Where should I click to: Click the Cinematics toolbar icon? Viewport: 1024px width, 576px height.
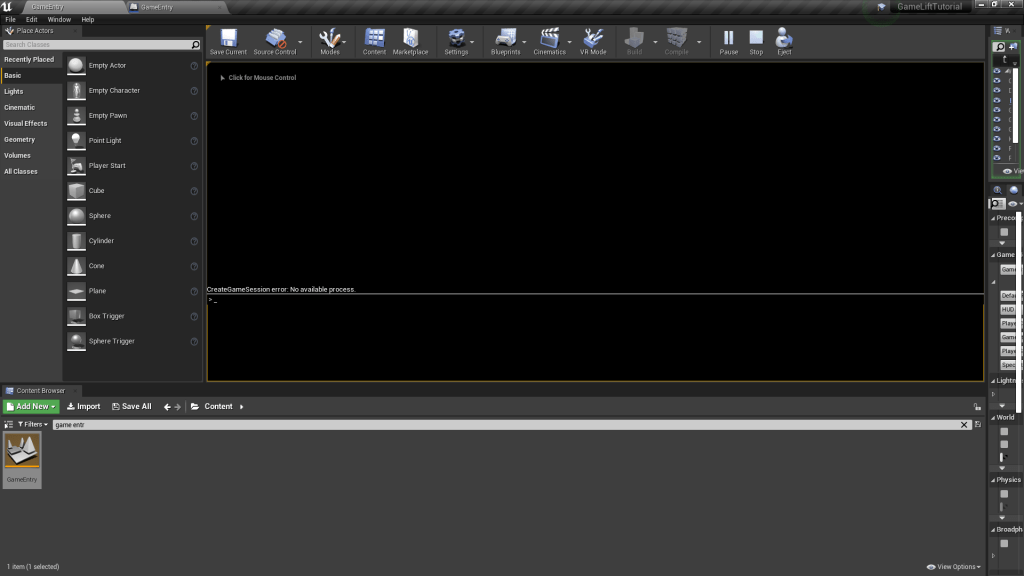pyautogui.click(x=549, y=41)
